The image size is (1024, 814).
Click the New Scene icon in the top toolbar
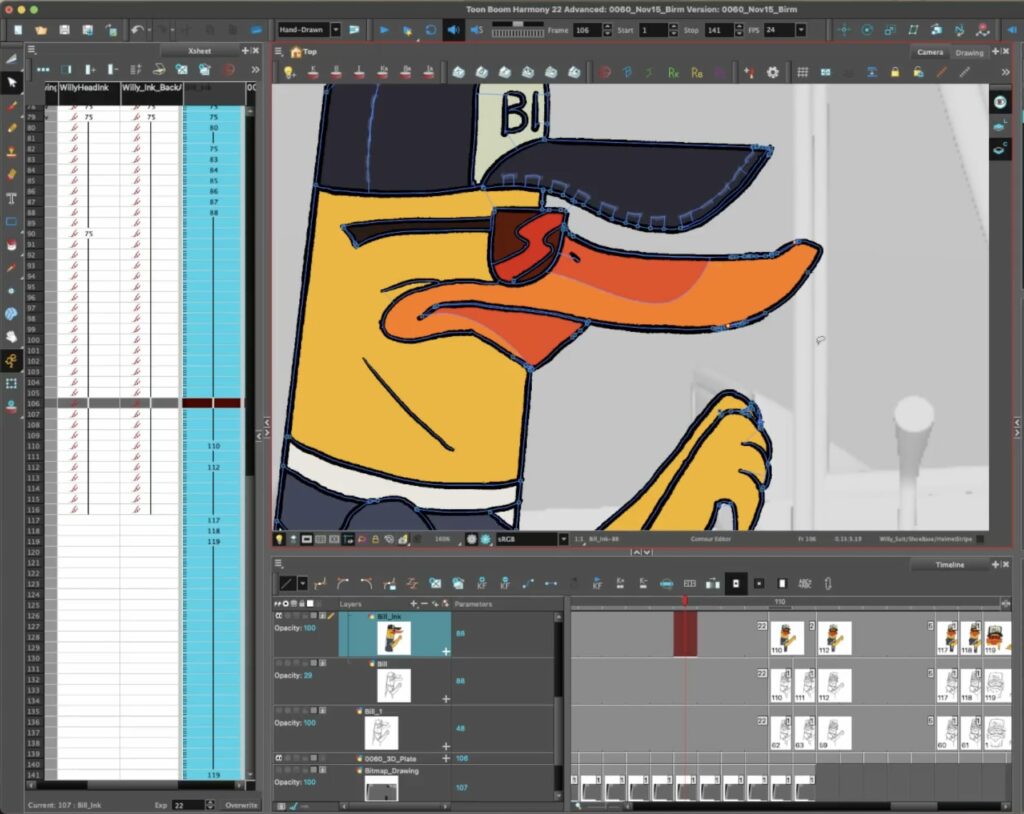(18, 30)
